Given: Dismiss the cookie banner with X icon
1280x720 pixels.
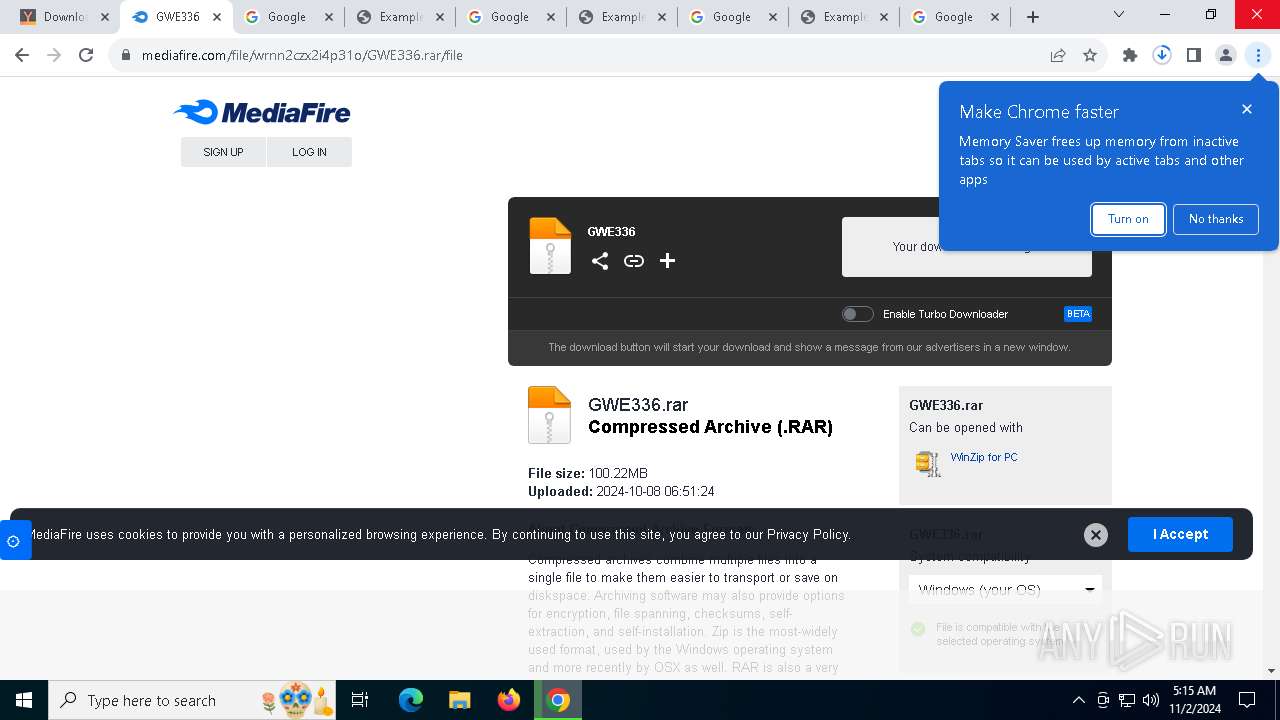Looking at the screenshot, I should coord(1096,535).
